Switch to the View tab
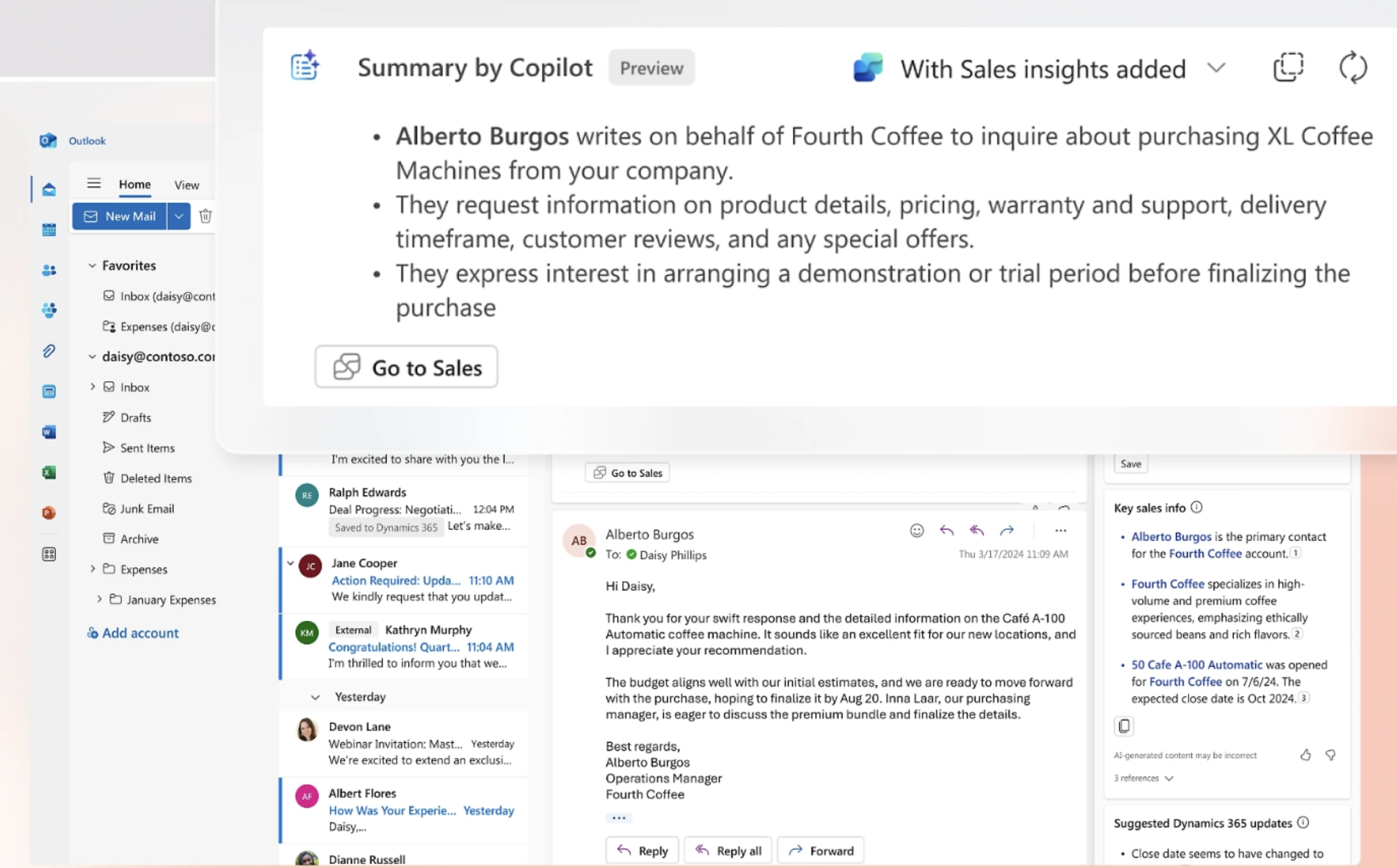 click(x=186, y=185)
